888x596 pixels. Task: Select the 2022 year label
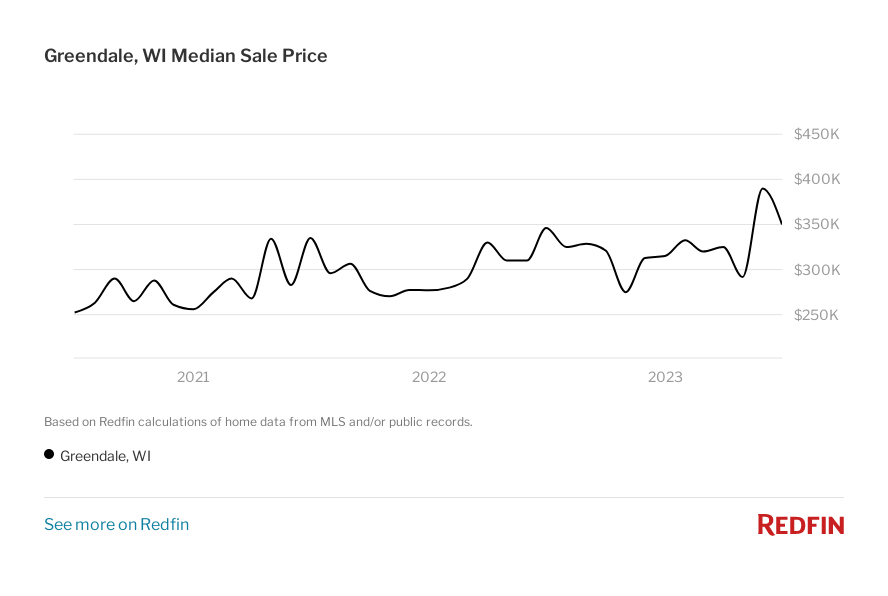coord(429,377)
